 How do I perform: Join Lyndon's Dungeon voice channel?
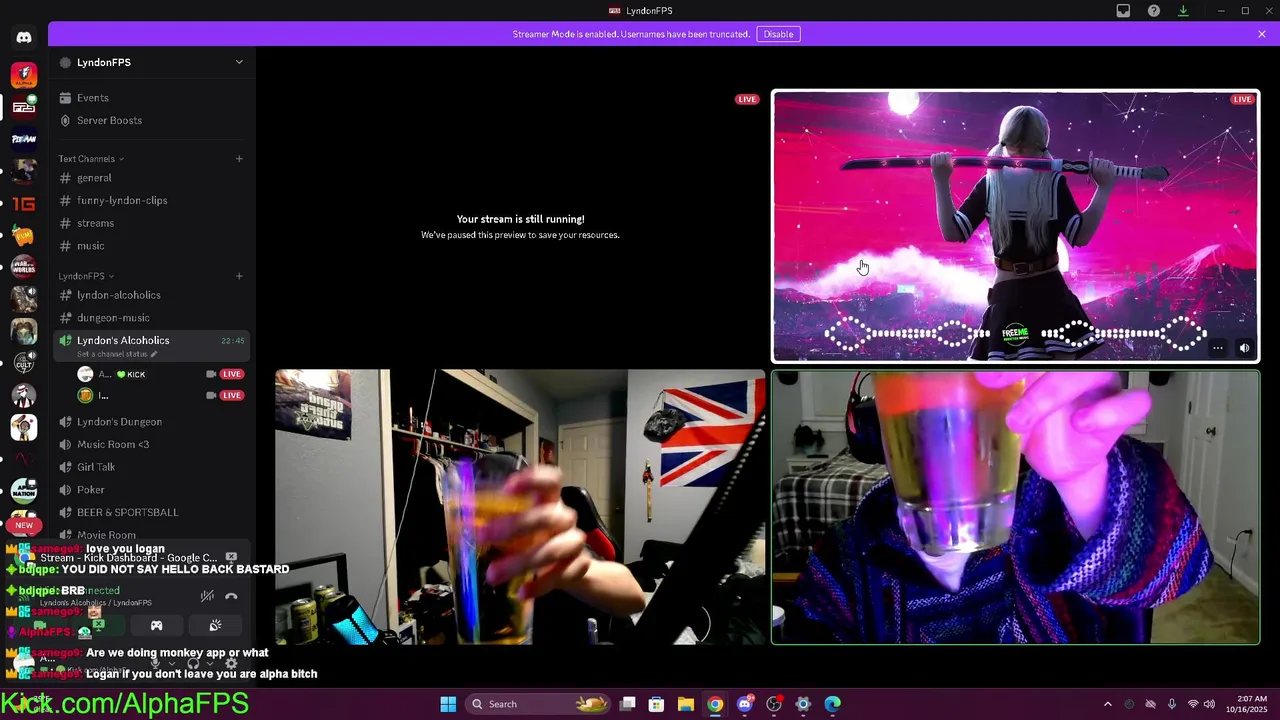(x=152, y=422)
